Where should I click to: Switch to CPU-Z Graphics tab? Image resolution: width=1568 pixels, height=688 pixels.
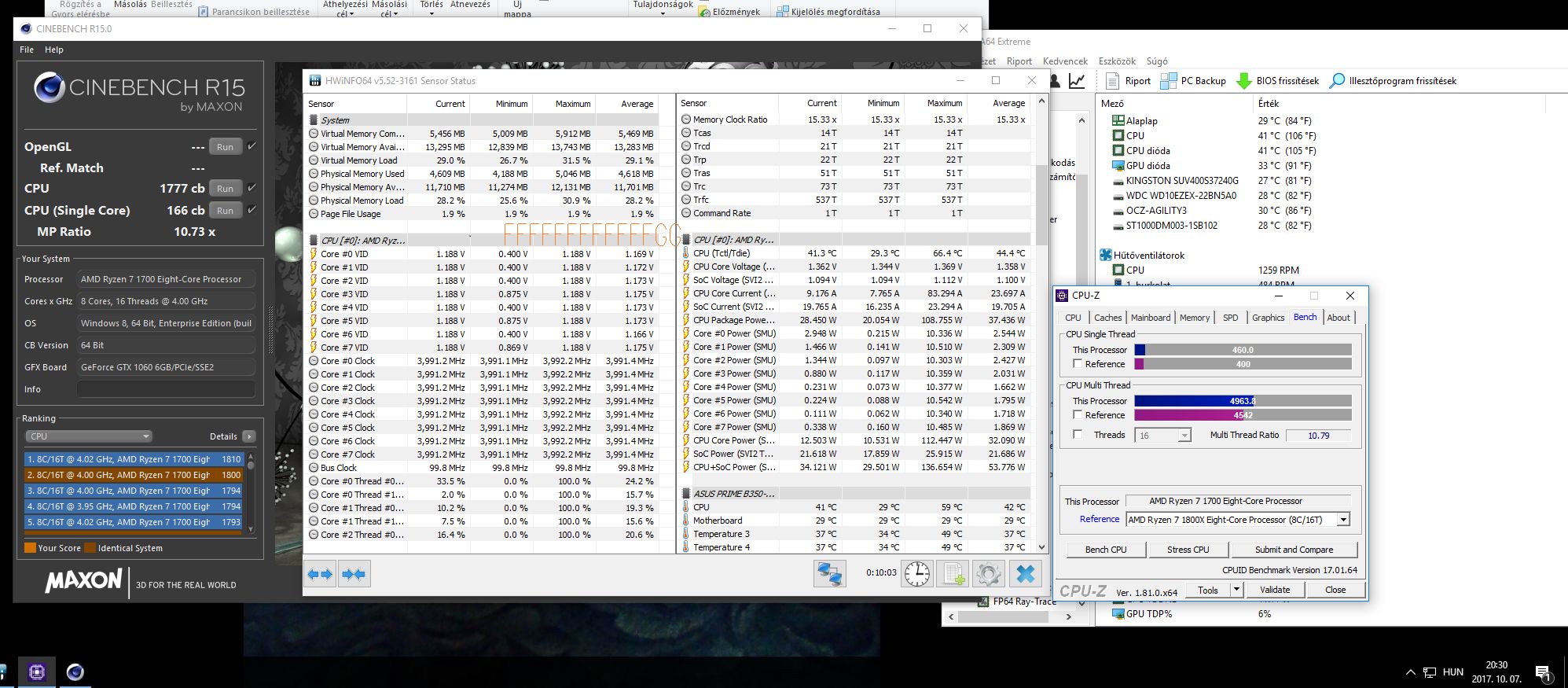pos(1268,318)
